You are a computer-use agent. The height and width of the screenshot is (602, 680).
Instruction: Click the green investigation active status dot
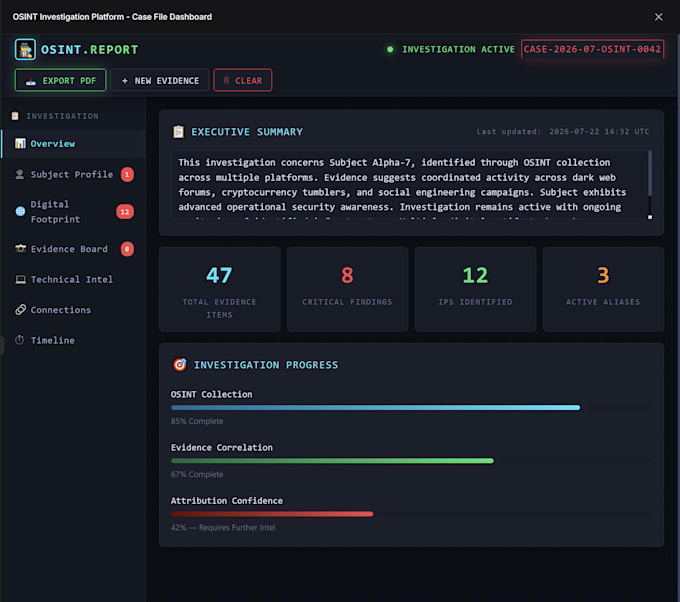coord(390,49)
